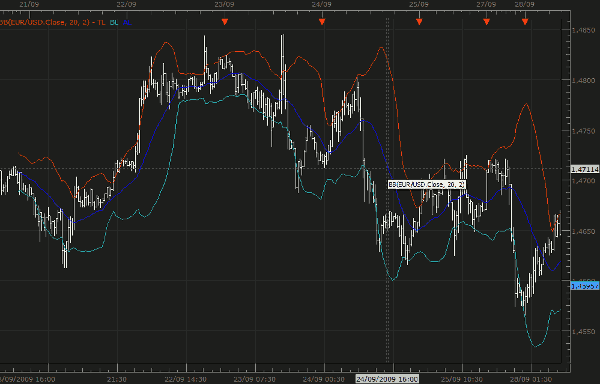
Task: Click the red triangle marker below 27/09
Action: pos(486,22)
